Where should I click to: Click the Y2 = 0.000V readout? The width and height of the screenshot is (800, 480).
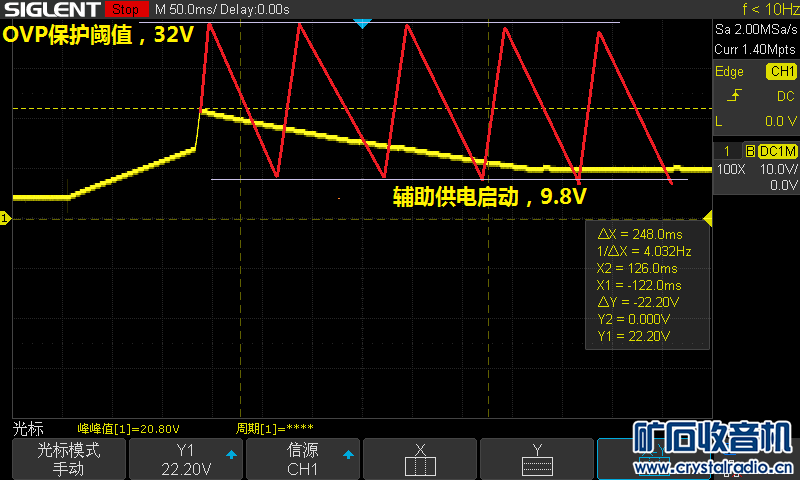(633, 319)
